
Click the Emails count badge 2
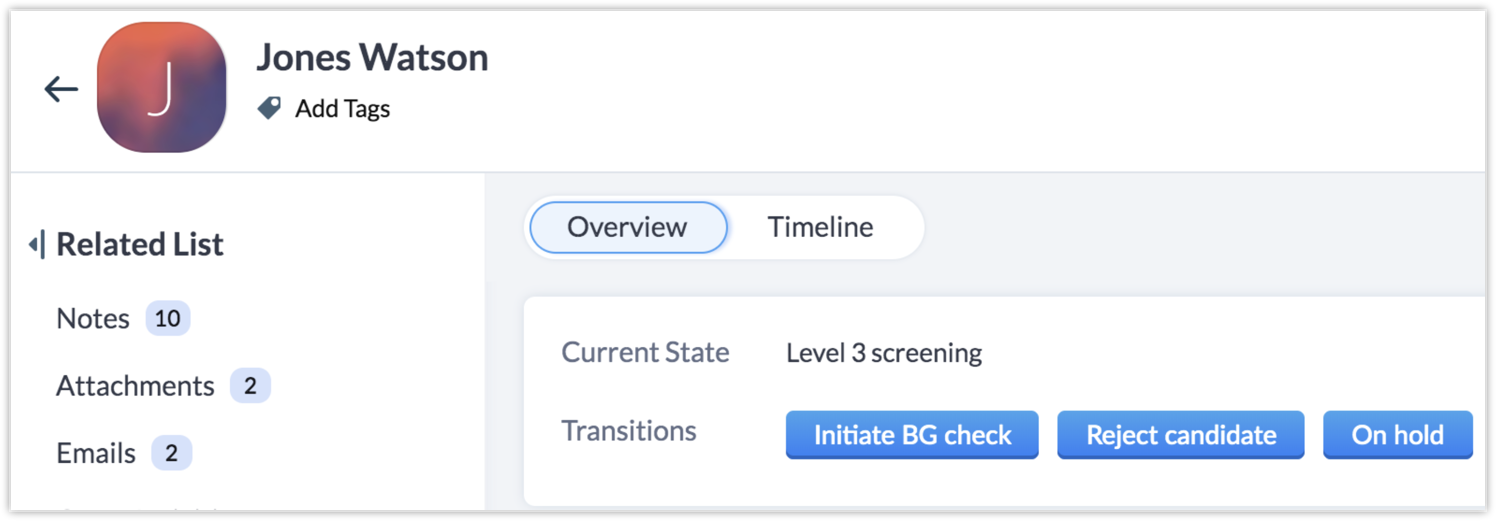tap(171, 453)
